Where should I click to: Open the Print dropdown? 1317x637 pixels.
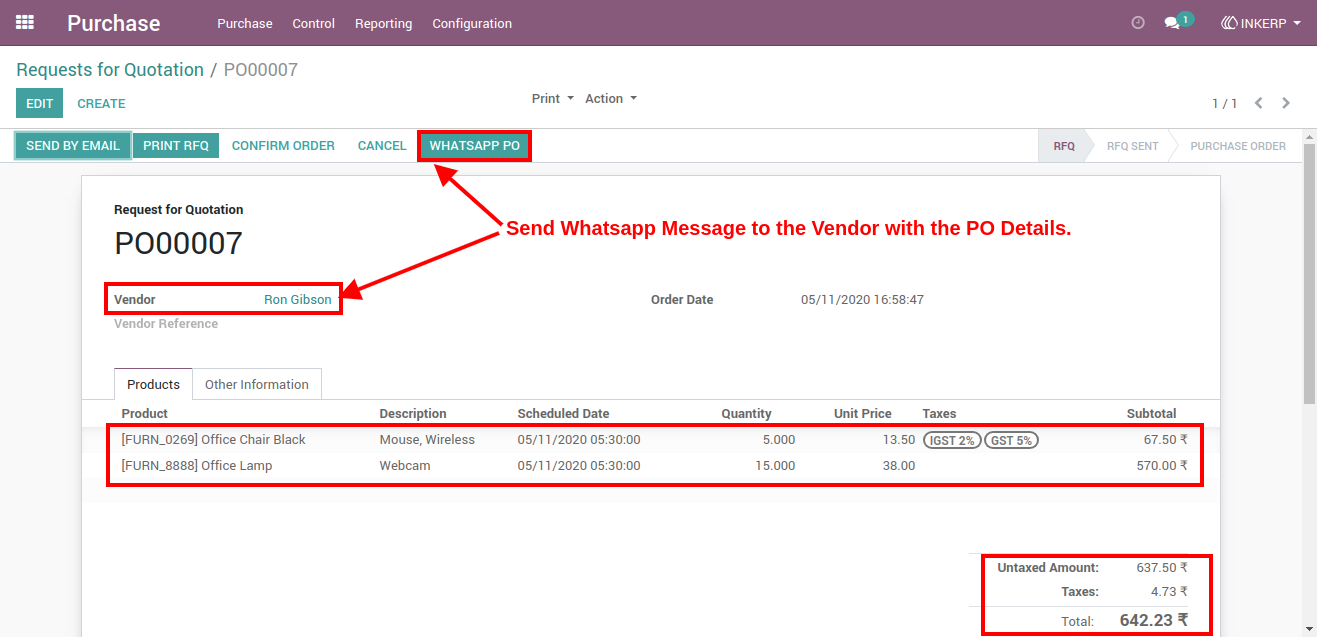click(x=553, y=98)
